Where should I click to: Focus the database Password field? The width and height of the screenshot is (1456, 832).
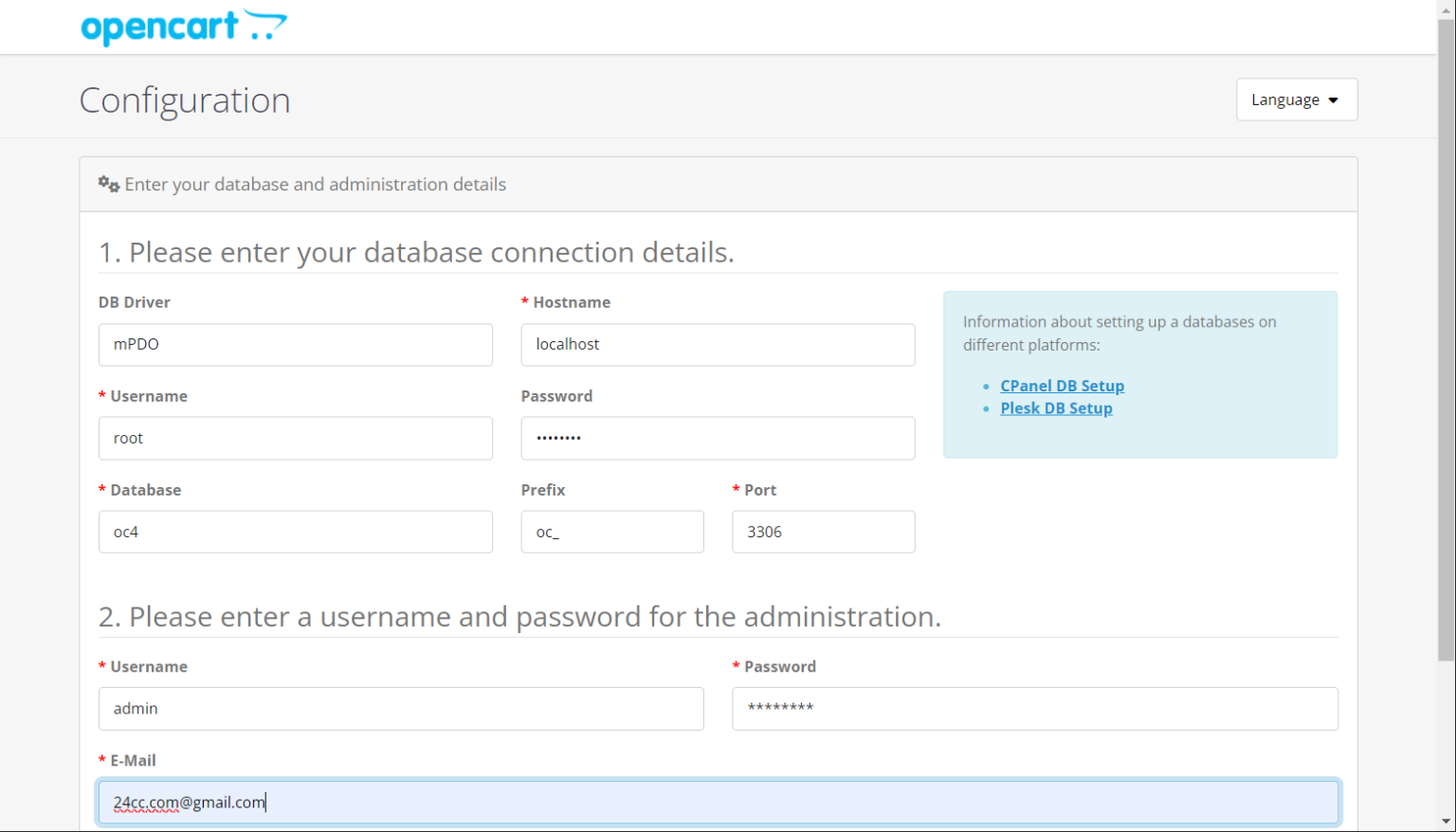718,438
